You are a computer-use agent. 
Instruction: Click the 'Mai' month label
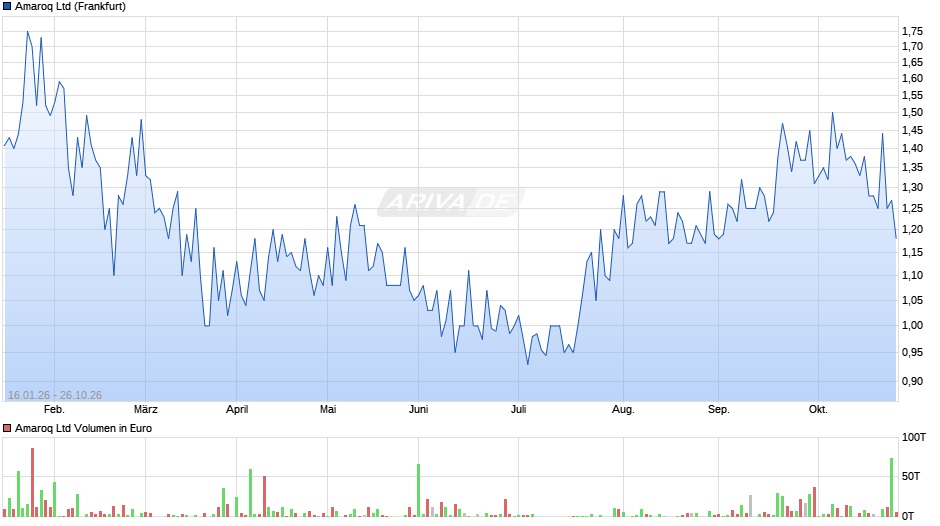328,410
